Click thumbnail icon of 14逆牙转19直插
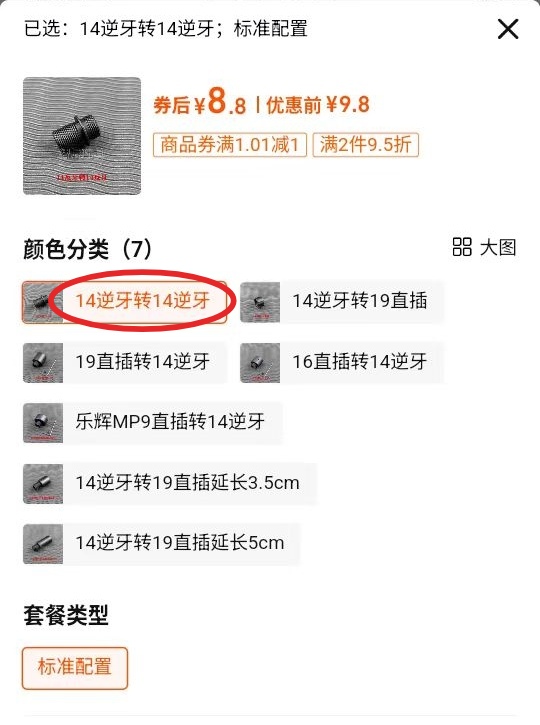Screen dimensions: 540x725 point(260,302)
